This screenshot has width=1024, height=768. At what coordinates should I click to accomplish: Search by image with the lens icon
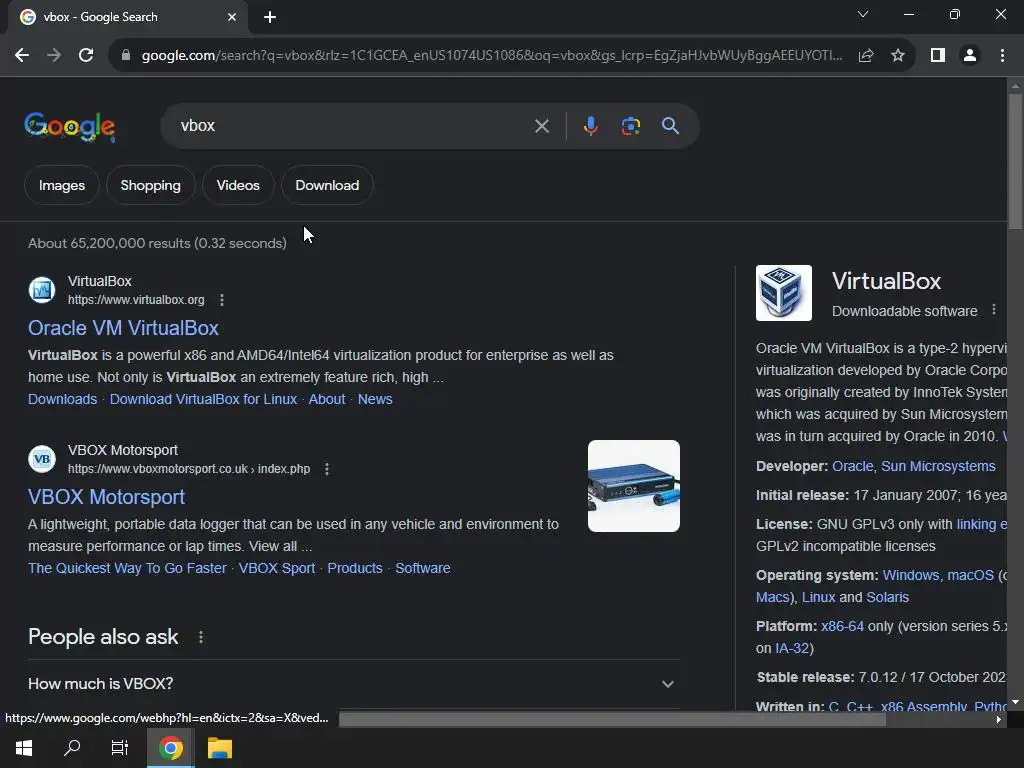pos(630,126)
